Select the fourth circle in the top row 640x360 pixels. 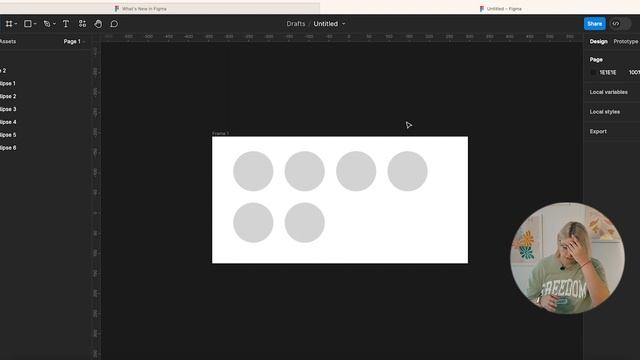click(x=407, y=171)
